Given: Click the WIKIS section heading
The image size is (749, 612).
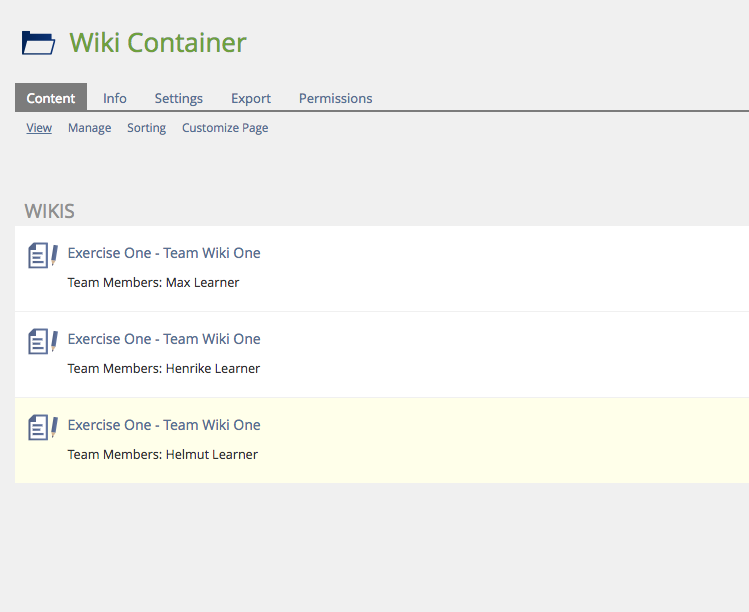Looking at the screenshot, I should (x=49, y=211).
